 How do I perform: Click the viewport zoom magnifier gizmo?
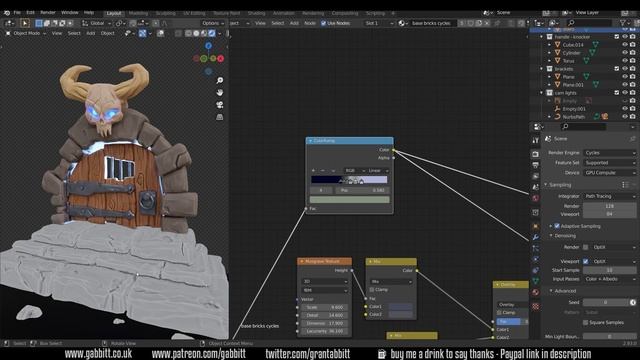220,80
